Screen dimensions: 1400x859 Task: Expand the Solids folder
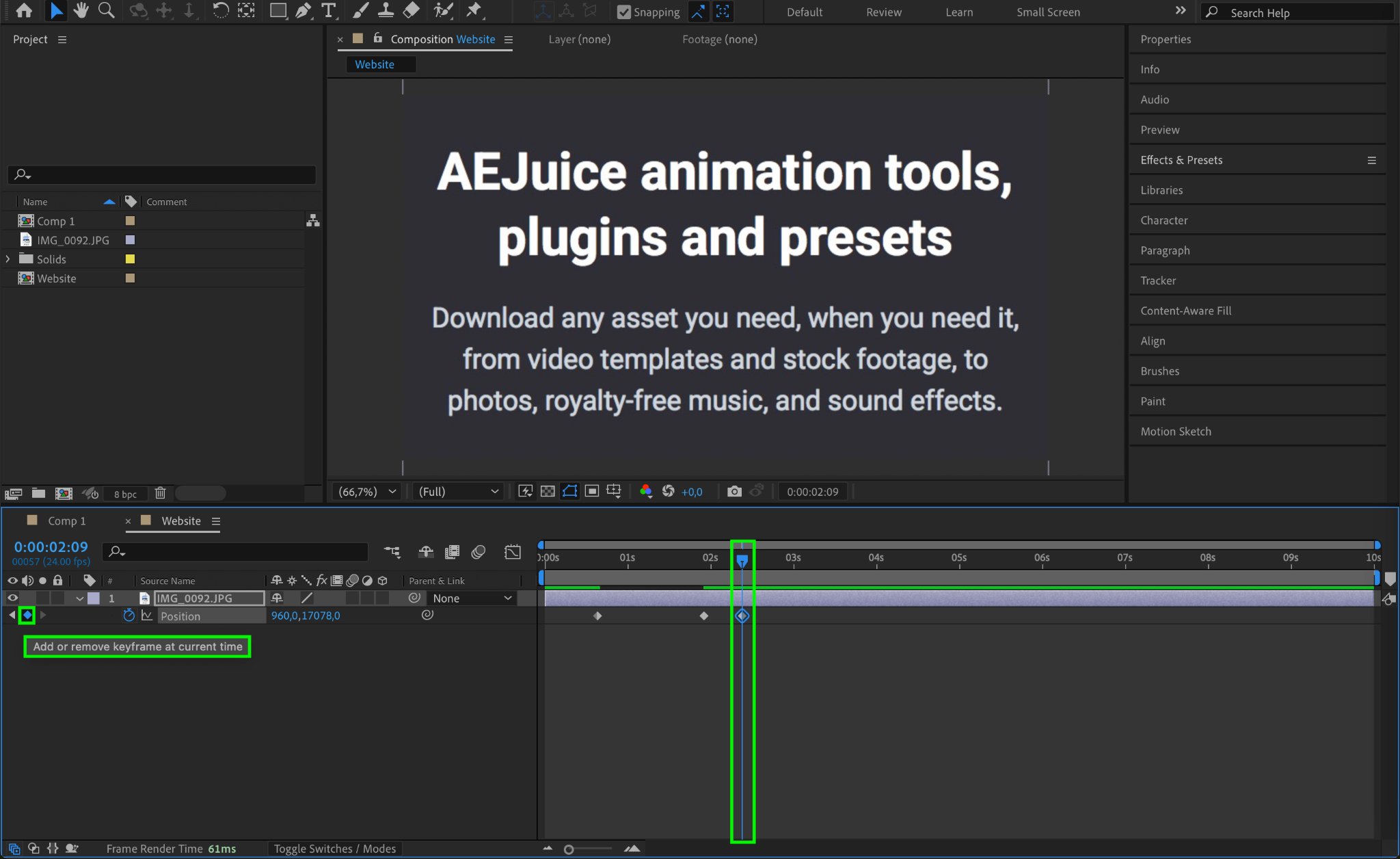[8, 259]
